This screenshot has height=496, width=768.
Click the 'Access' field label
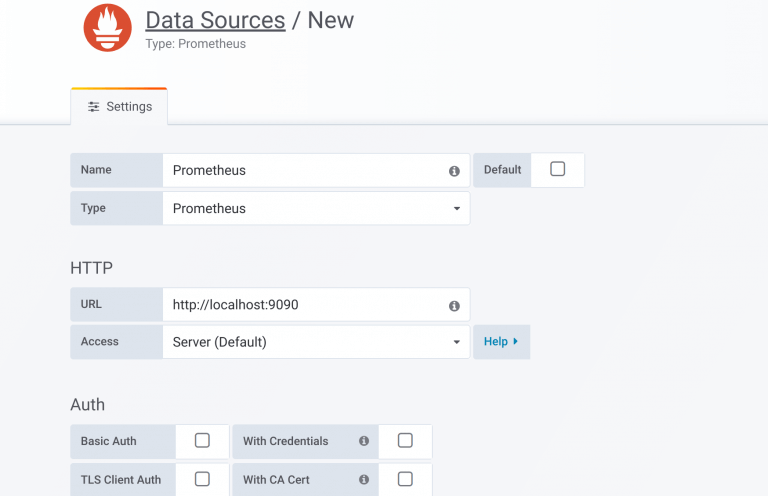point(99,341)
